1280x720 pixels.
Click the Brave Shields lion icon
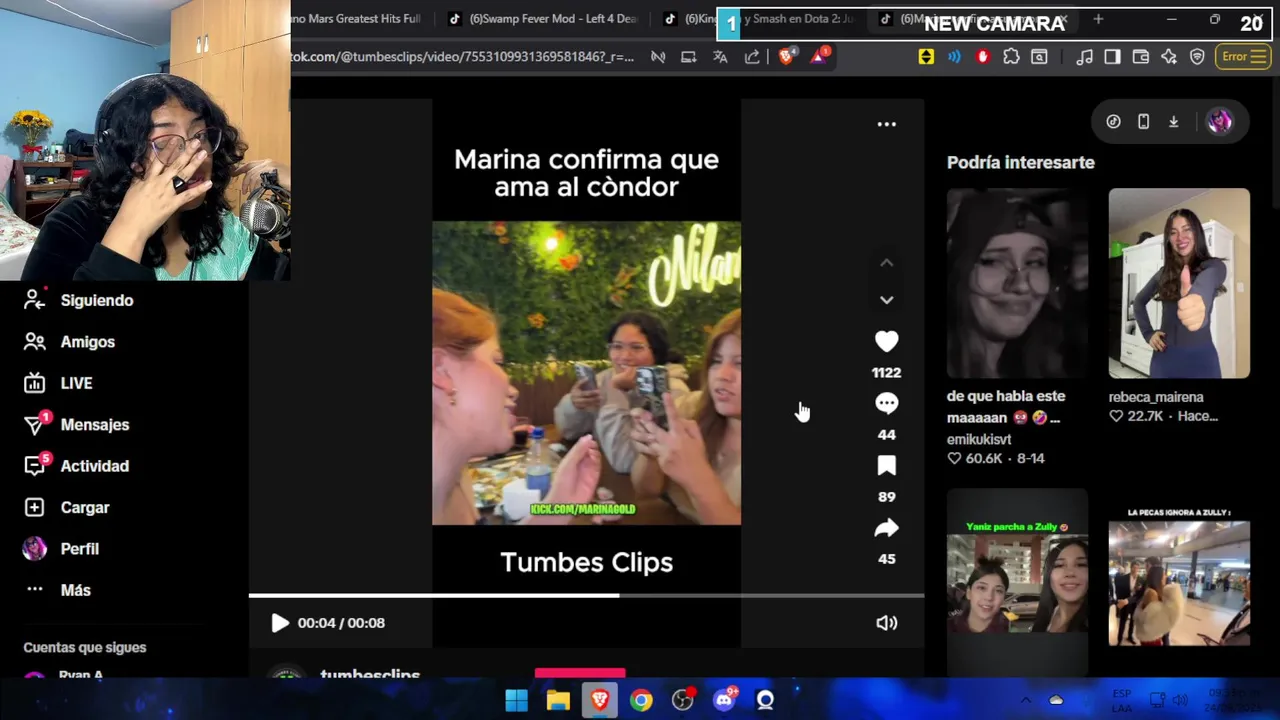(x=786, y=57)
